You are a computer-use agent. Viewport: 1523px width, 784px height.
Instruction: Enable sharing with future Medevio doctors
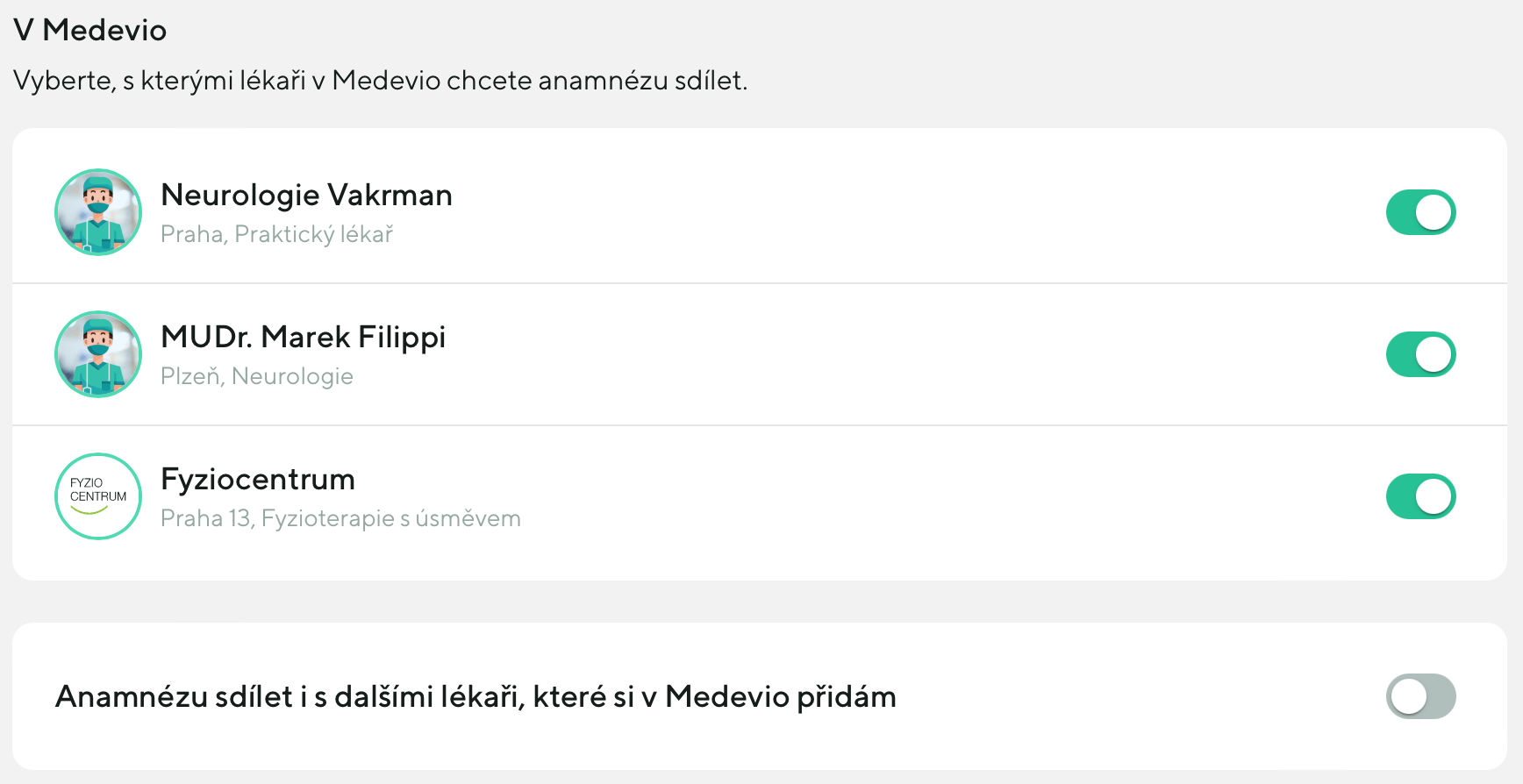(1420, 696)
